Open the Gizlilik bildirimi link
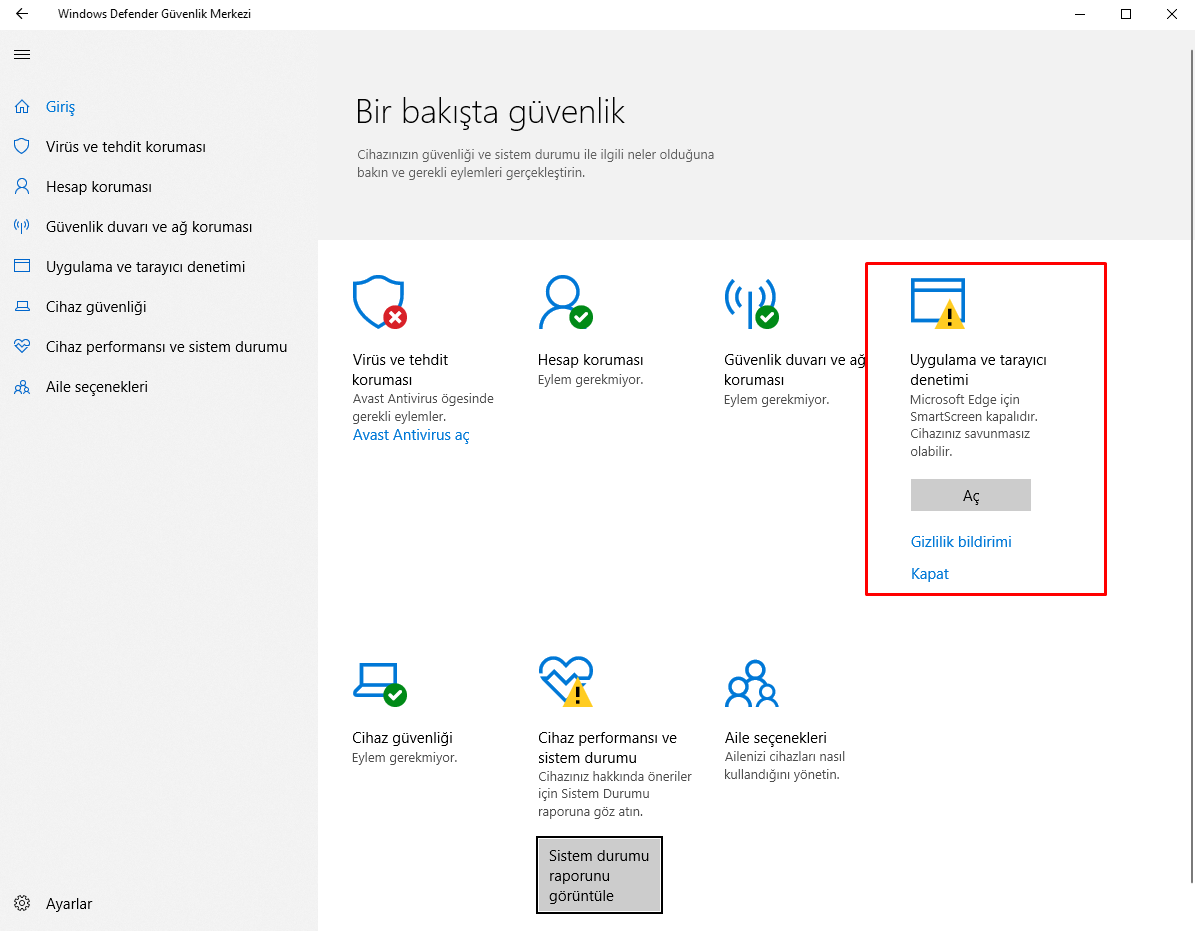 [x=961, y=542]
